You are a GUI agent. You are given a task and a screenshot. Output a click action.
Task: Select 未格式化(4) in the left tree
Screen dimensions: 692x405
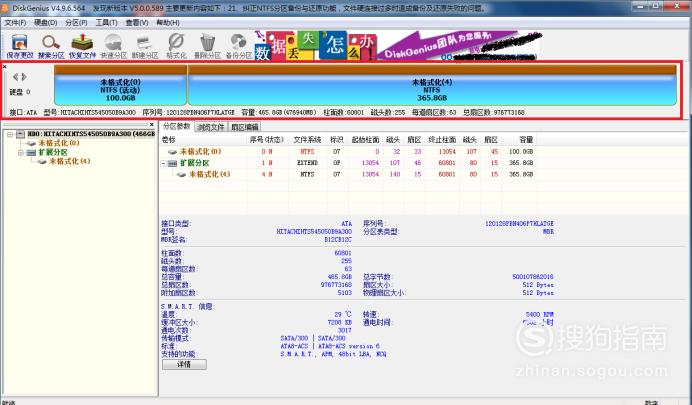click(x=70, y=162)
